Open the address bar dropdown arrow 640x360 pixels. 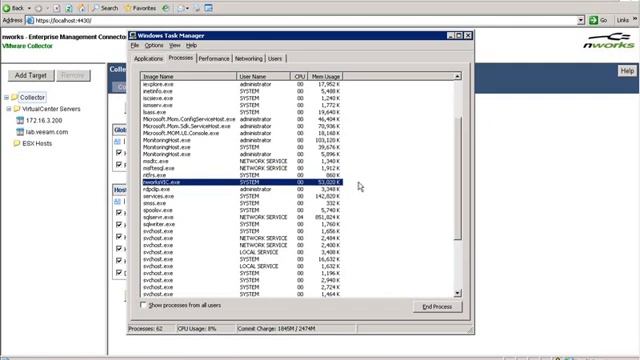pos(581,20)
